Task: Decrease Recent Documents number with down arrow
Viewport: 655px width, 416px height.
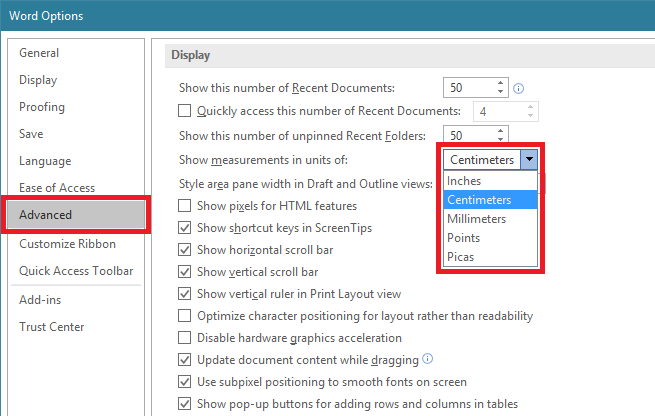Action: [x=500, y=91]
